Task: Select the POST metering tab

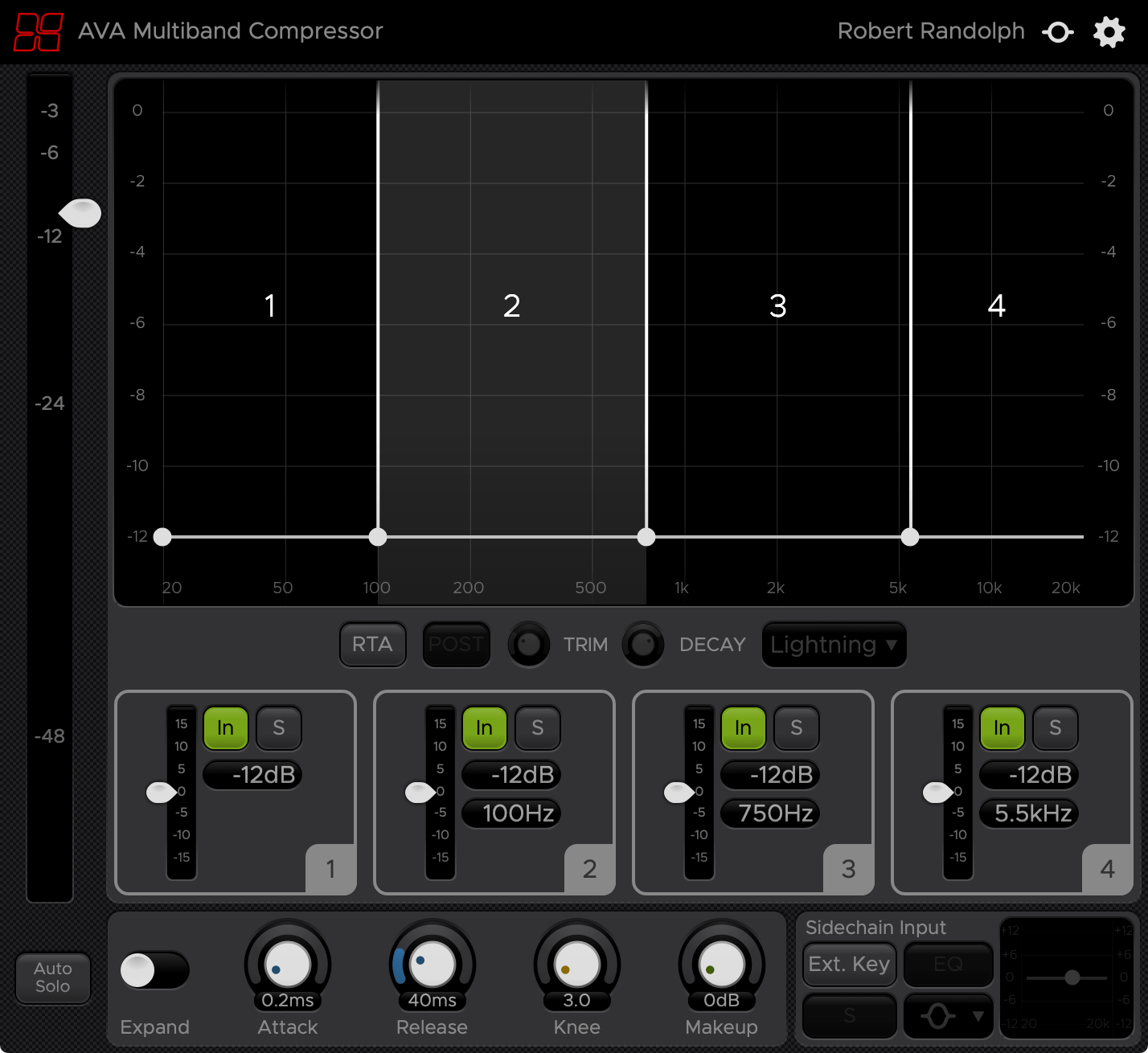Action: point(456,644)
